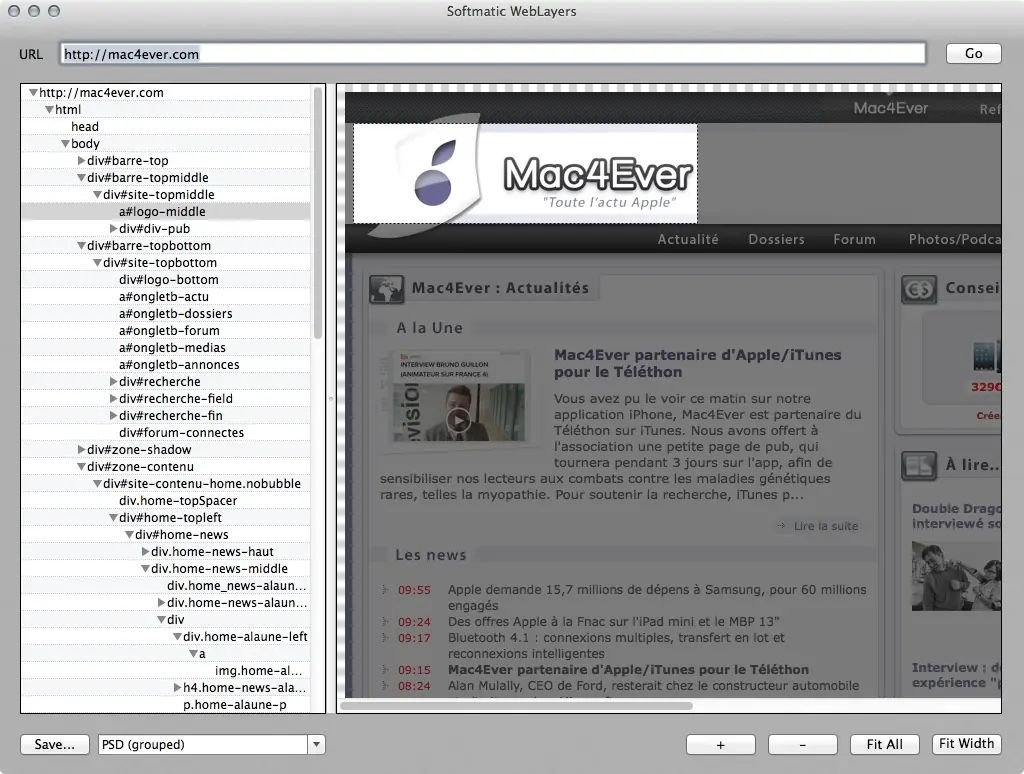Screen dimensions: 1024x774
Task: Select the head node in the tree
Action: (x=85, y=126)
